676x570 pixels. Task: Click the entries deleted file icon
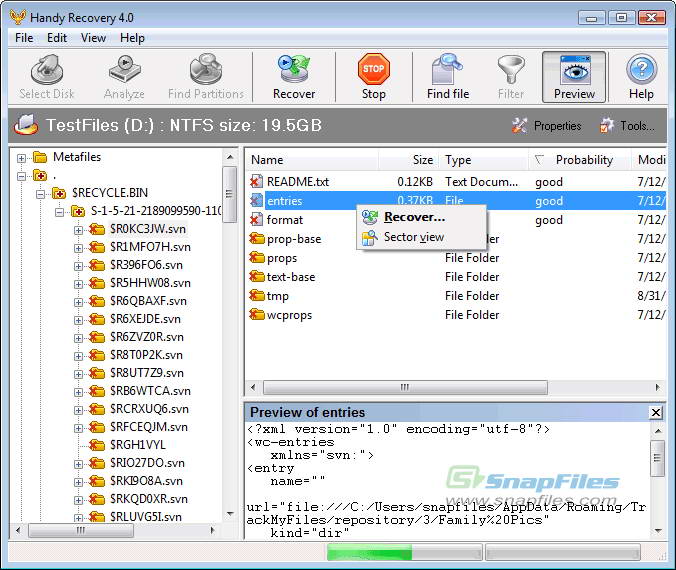pyautogui.click(x=257, y=200)
